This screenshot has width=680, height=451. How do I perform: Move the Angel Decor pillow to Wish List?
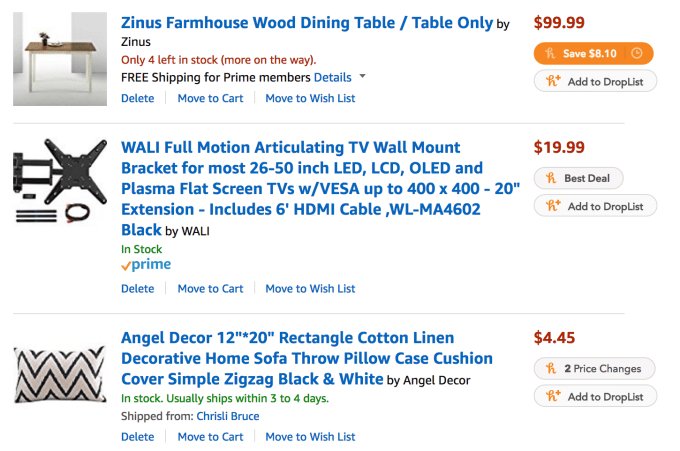click(x=310, y=436)
